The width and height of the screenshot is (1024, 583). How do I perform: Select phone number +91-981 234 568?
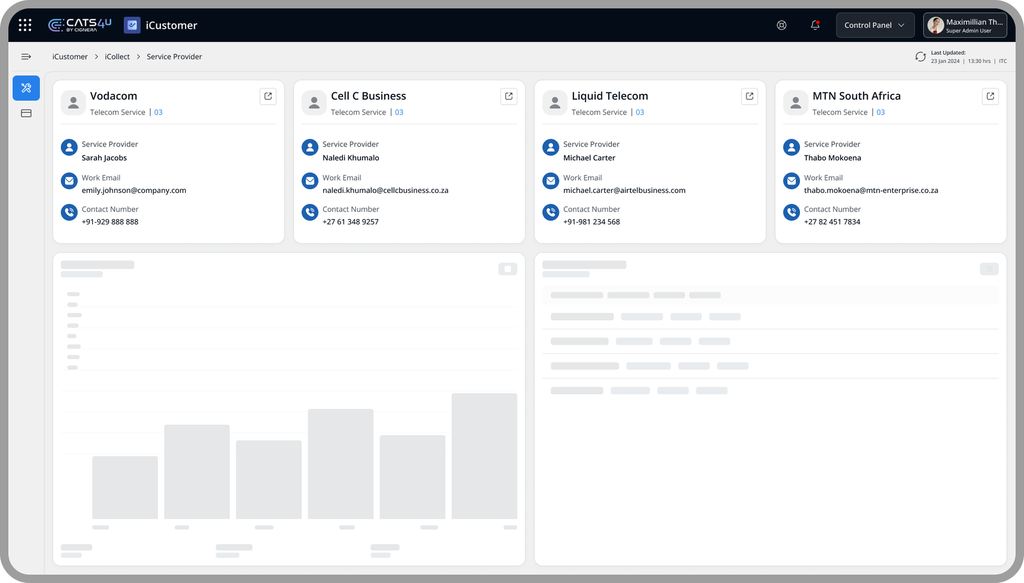592,222
